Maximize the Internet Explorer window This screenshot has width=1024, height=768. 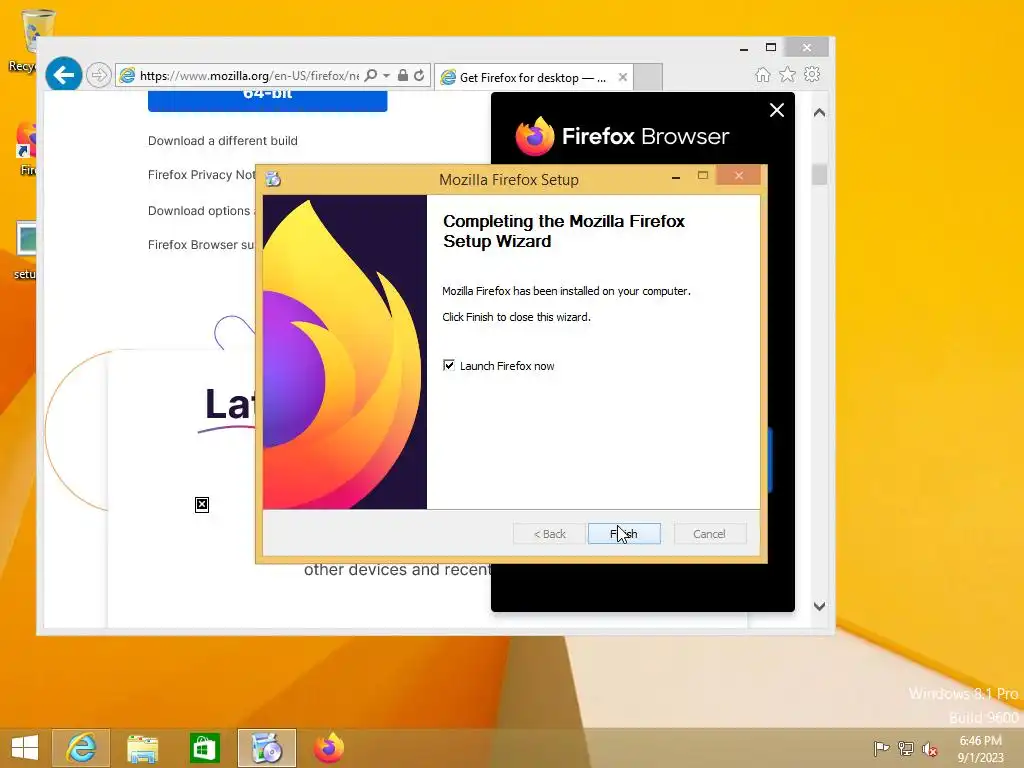771,48
